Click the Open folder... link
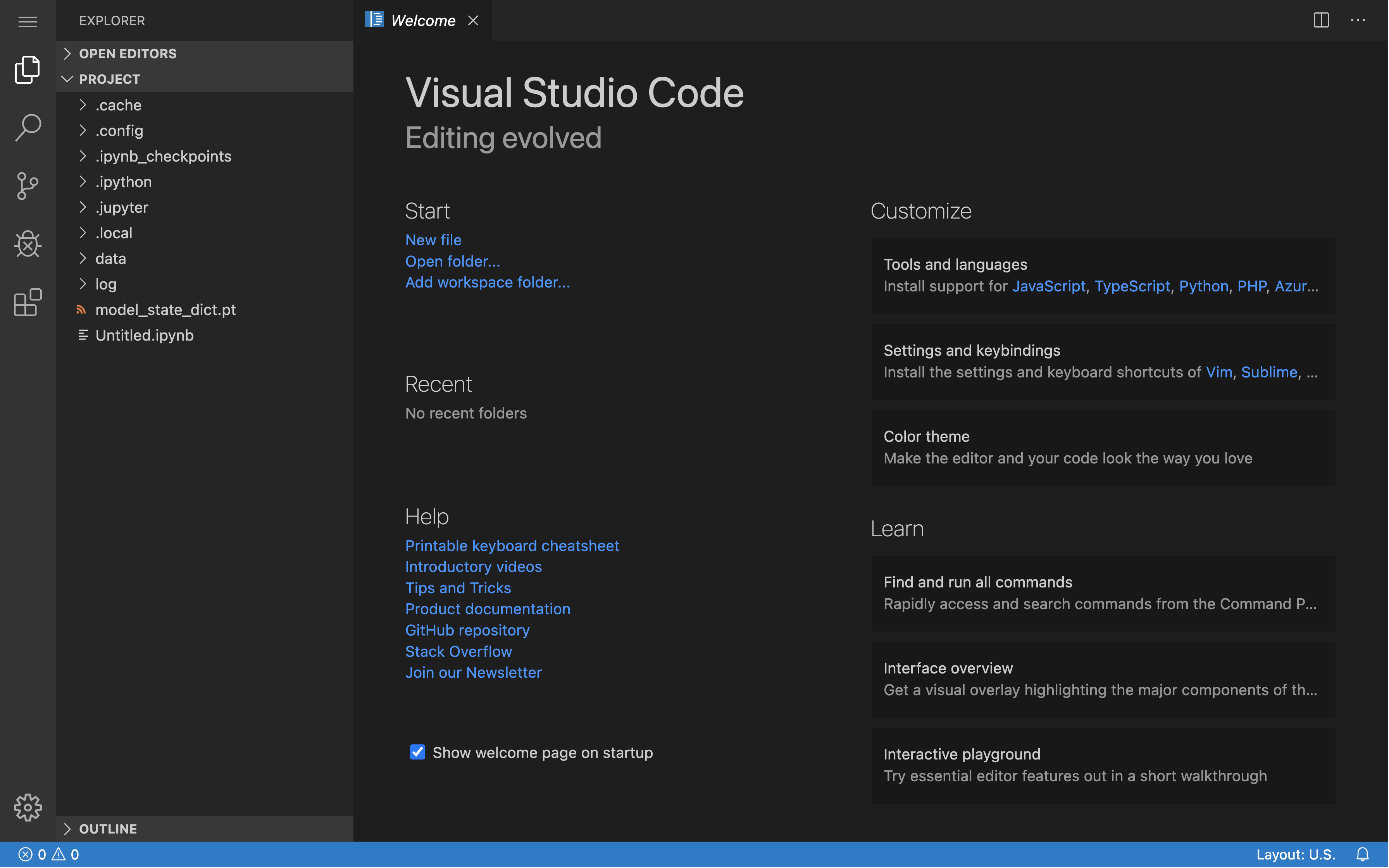The height and width of the screenshot is (868, 1389). pos(453,261)
